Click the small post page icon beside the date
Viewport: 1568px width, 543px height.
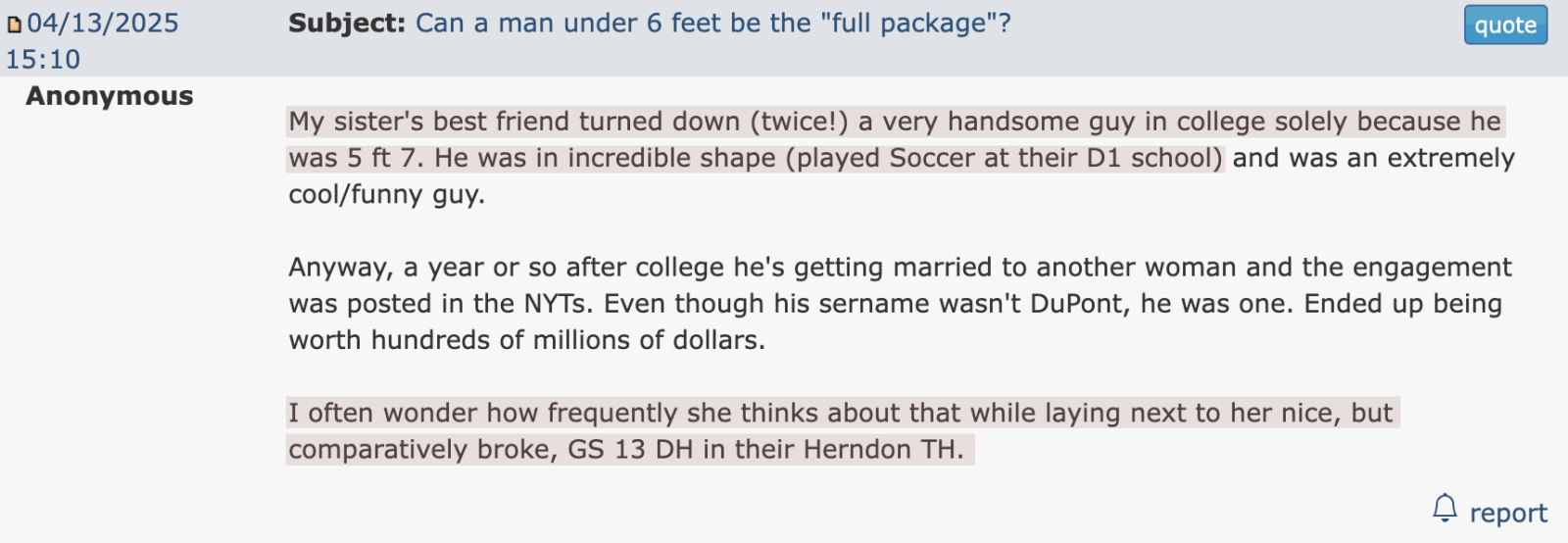(x=14, y=25)
